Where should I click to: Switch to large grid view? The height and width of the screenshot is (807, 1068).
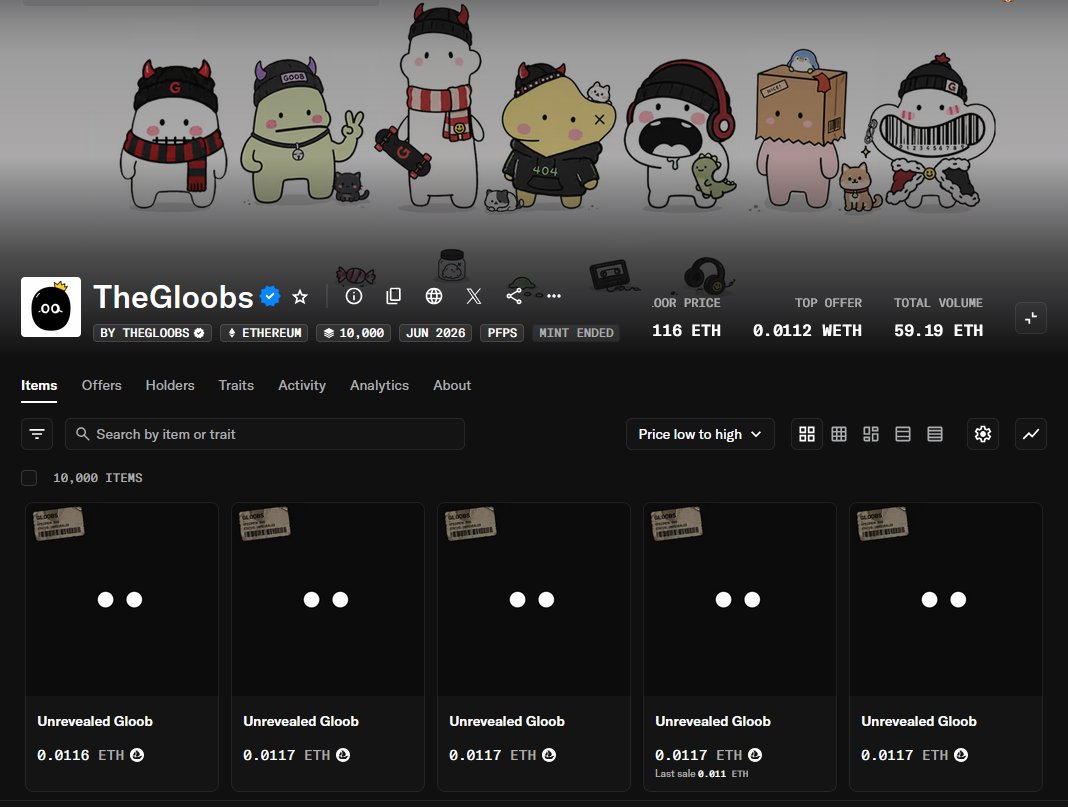pos(807,434)
